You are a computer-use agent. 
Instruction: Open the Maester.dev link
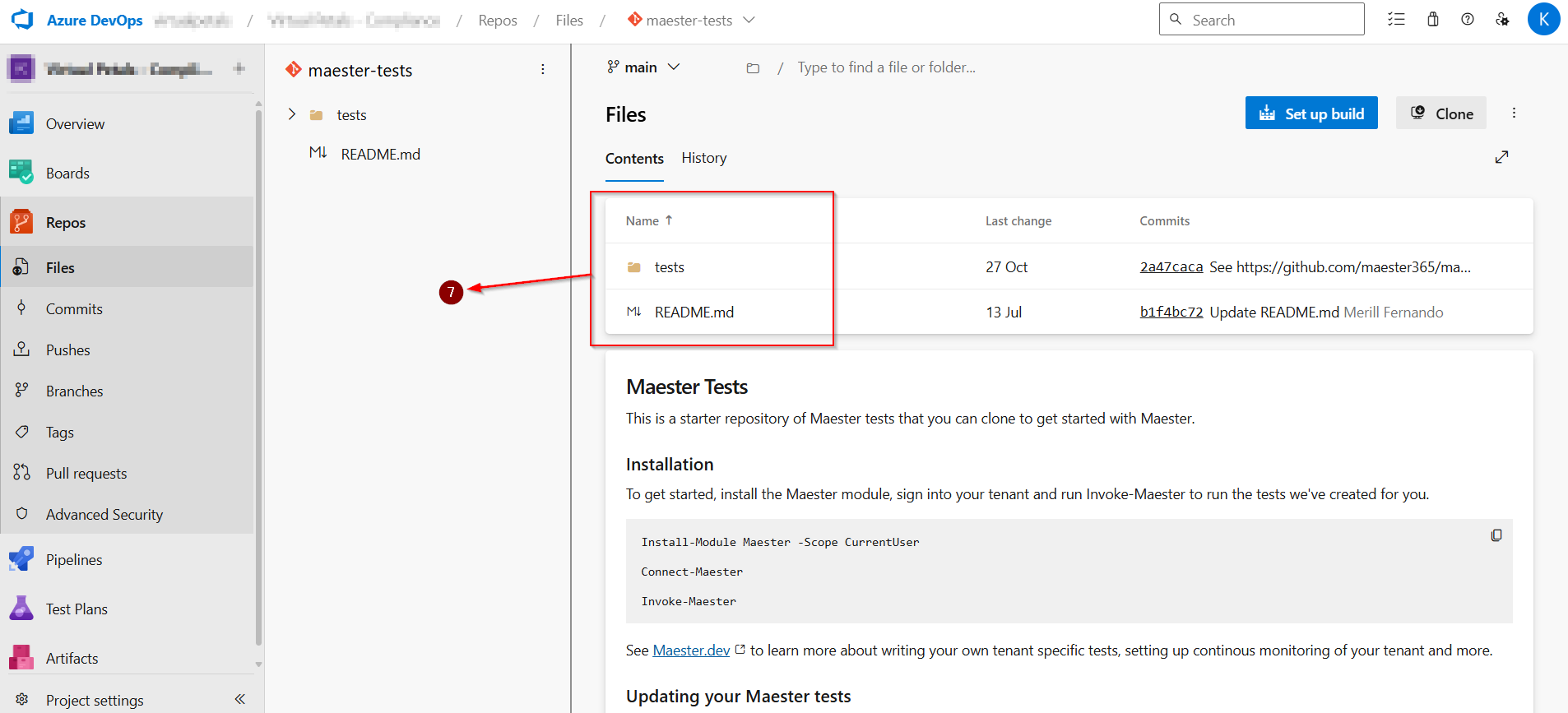691,650
